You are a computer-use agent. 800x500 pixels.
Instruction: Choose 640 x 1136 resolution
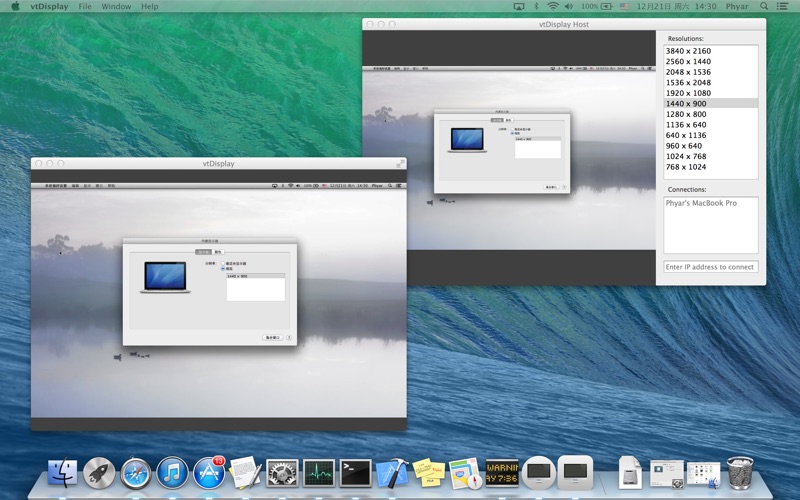711,135
